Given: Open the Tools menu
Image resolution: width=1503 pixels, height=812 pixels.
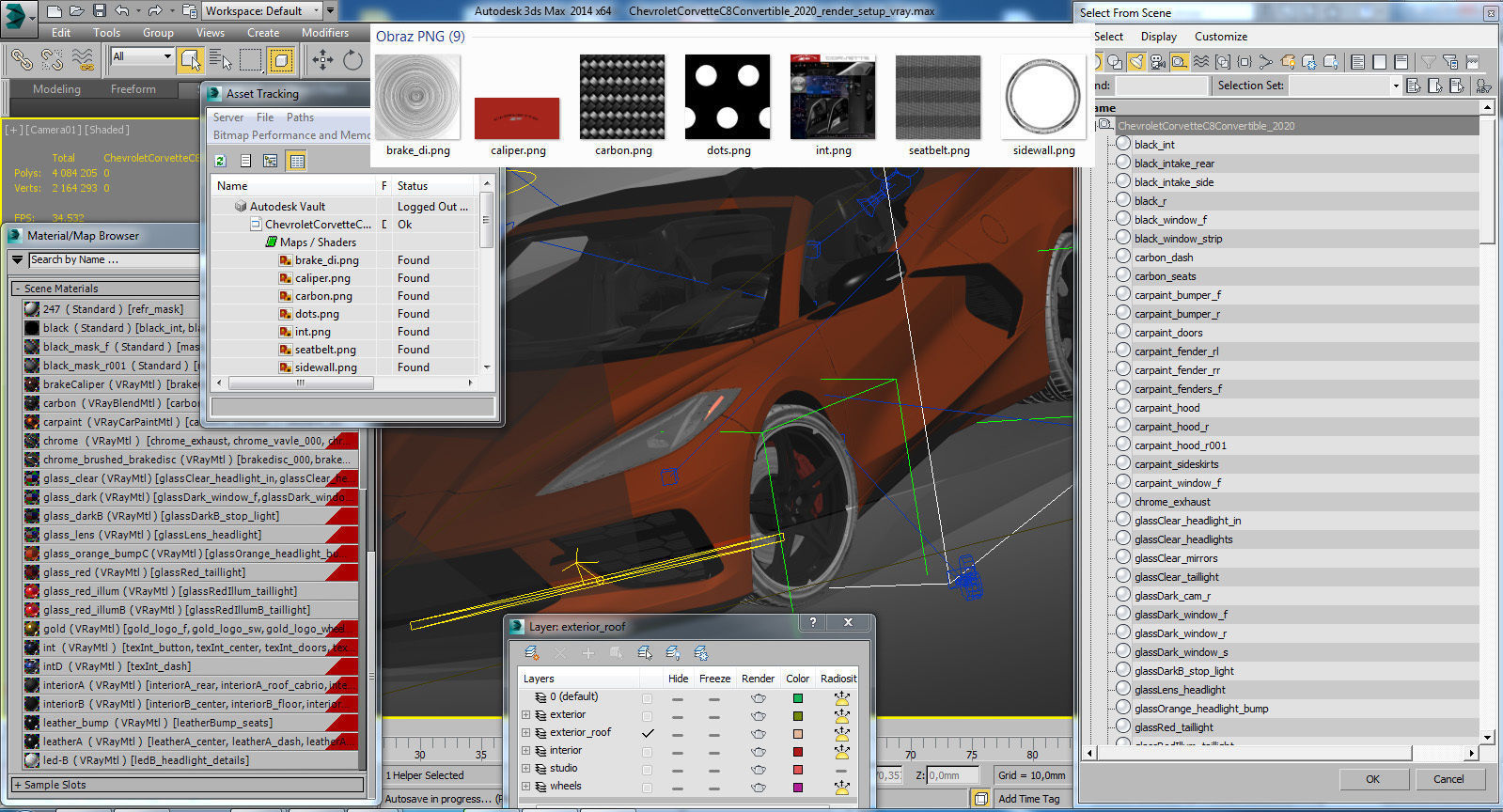Looking at the screenshot, I should 106,33.
